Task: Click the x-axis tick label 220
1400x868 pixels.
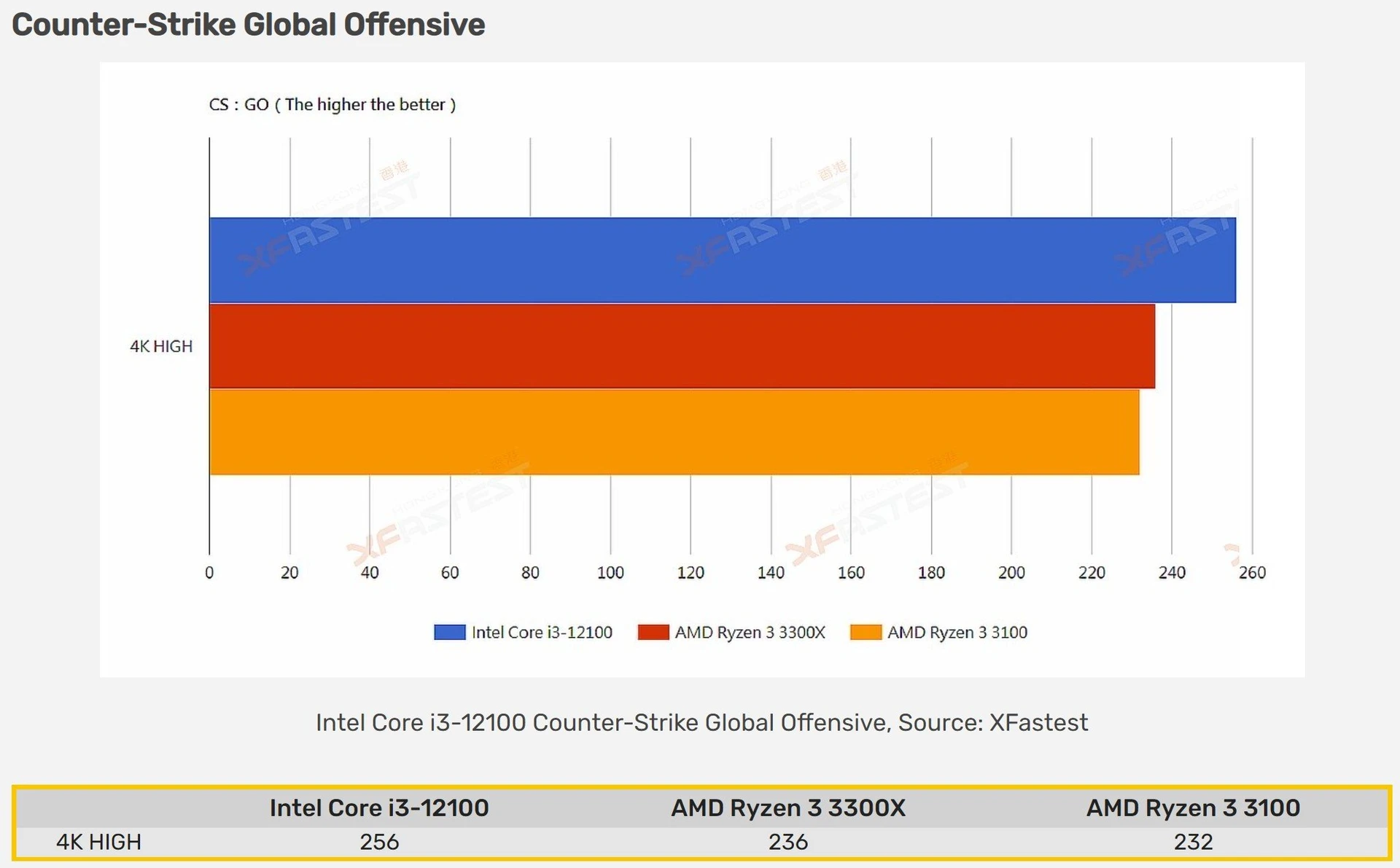Action: [x=1092, y=573]
